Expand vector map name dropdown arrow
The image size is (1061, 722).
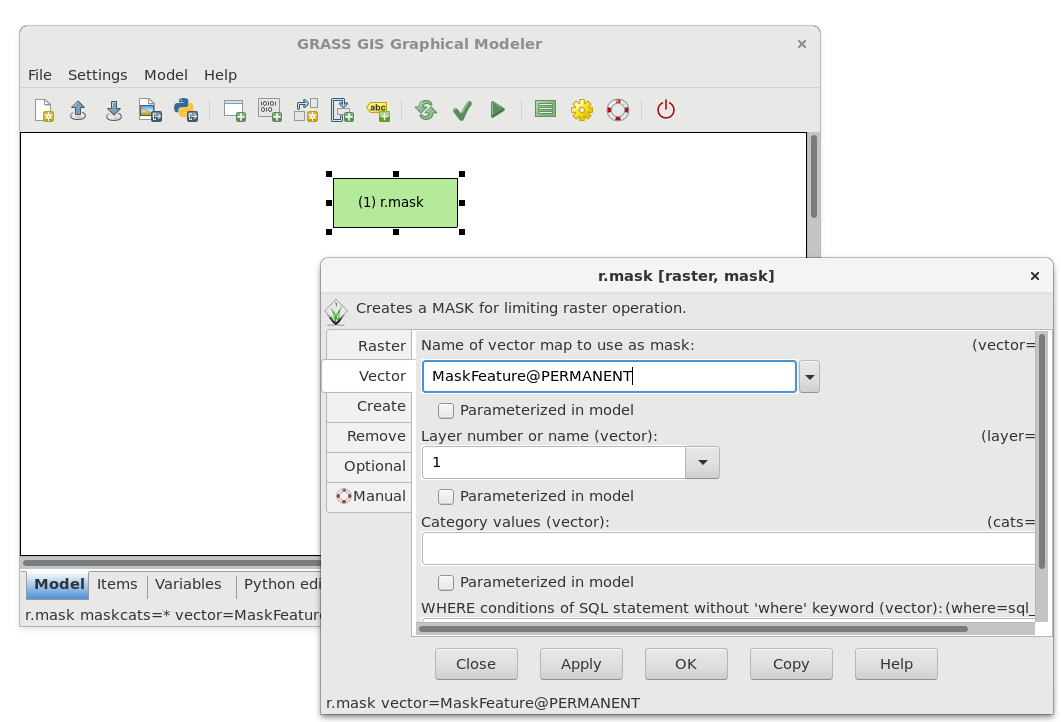[809, 376]
